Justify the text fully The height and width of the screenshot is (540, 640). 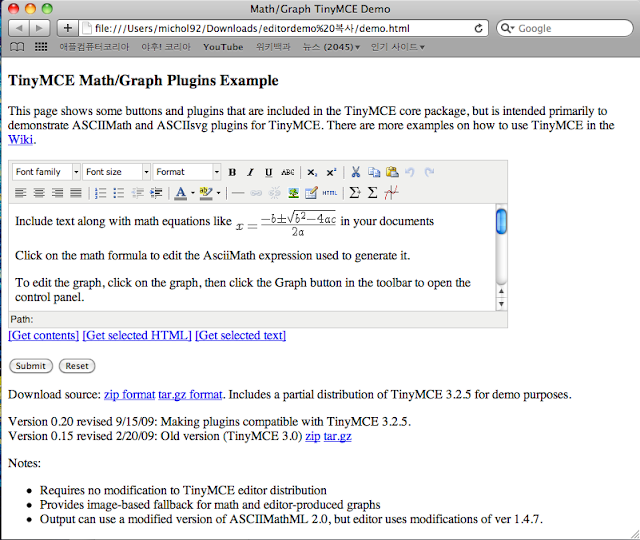click(76, 193)
